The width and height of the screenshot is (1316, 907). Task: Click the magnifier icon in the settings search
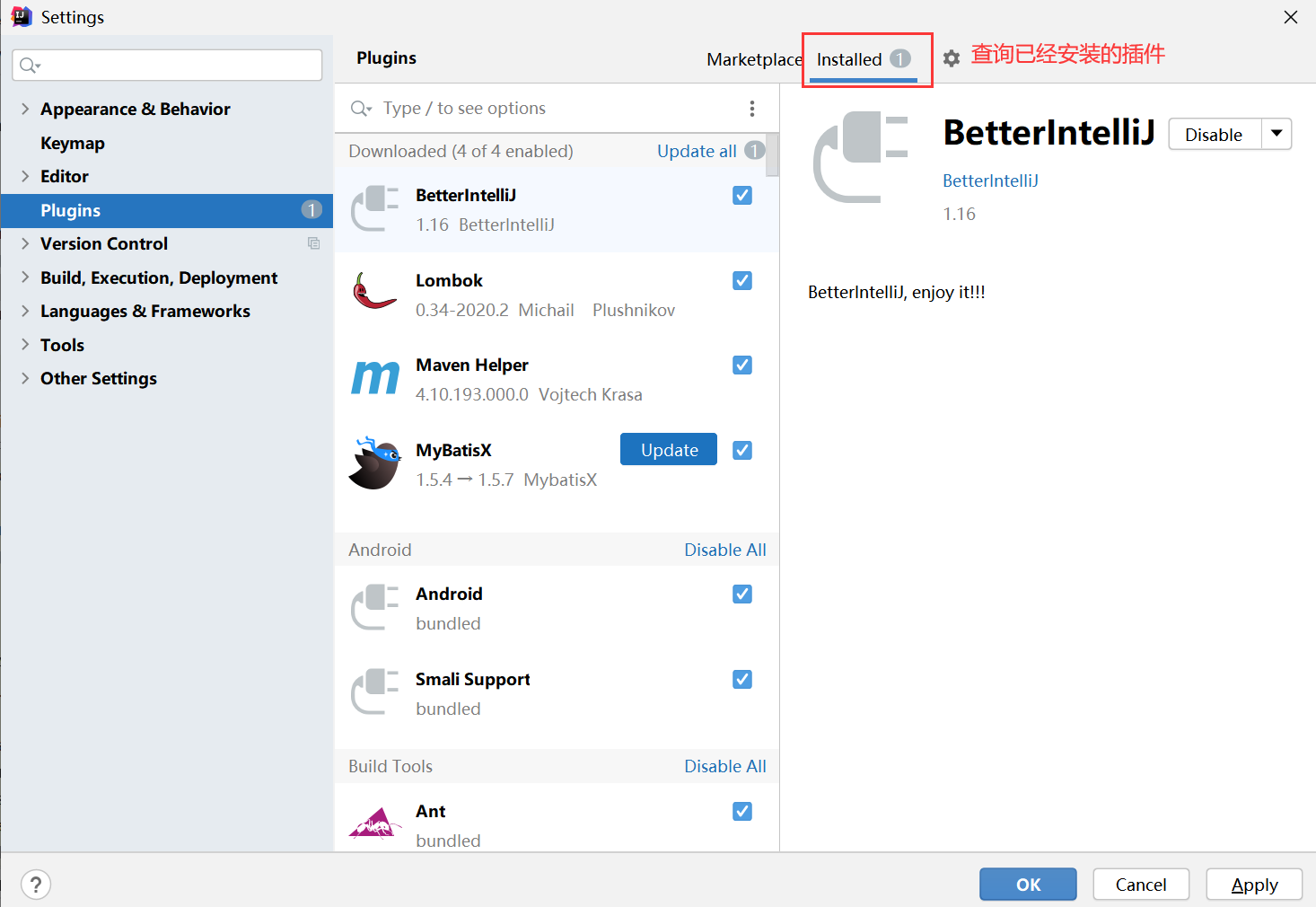[30, 66]
